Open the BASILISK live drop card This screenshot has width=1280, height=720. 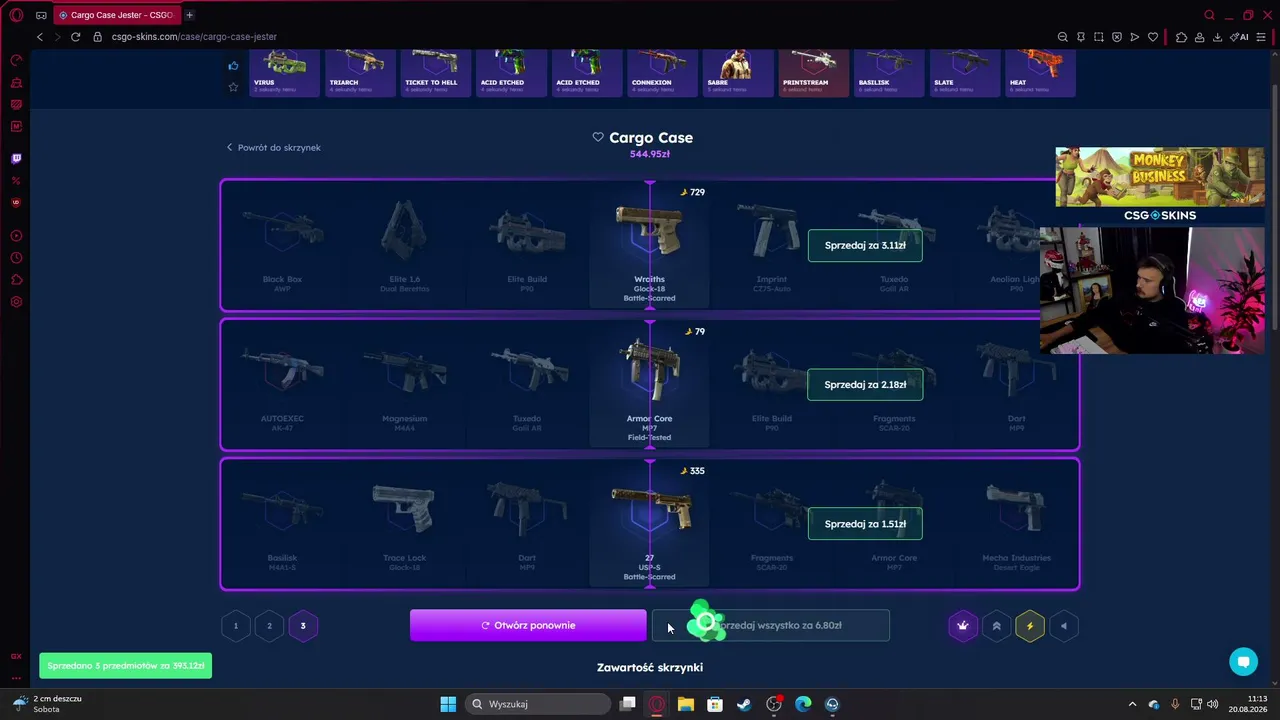(x=890, y=72)
